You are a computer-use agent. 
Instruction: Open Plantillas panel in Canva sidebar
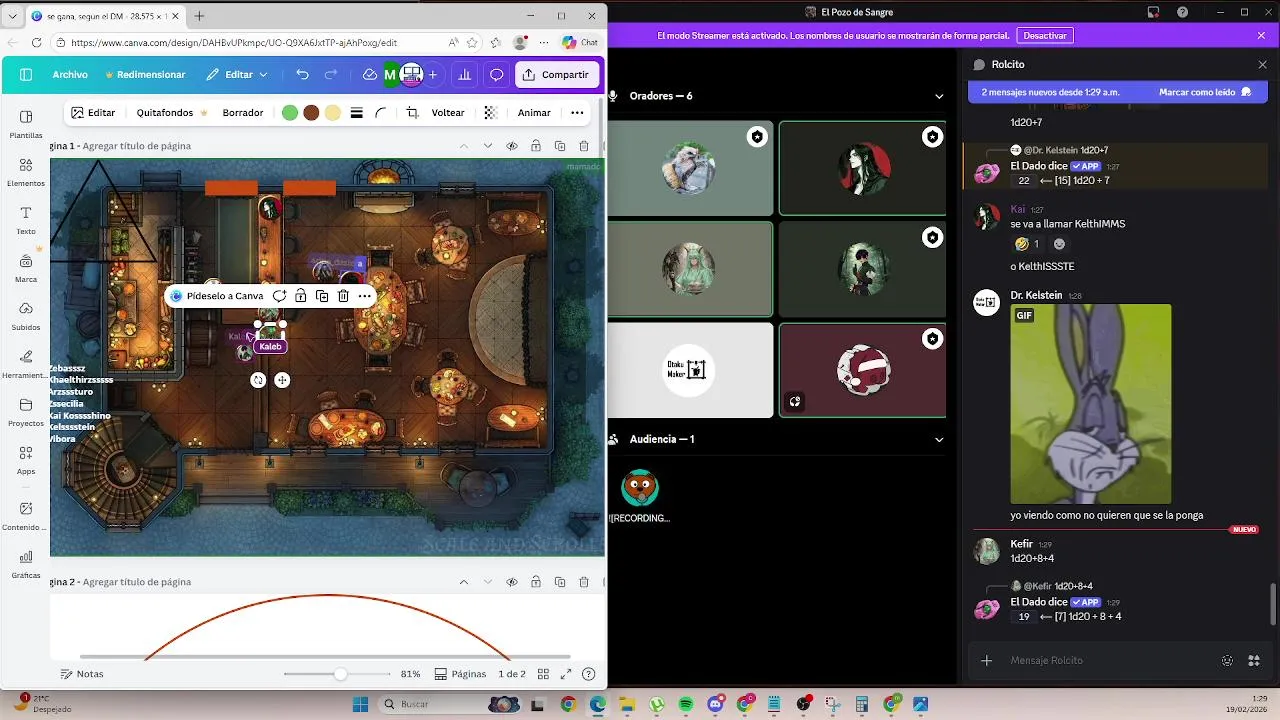[26, 124]
